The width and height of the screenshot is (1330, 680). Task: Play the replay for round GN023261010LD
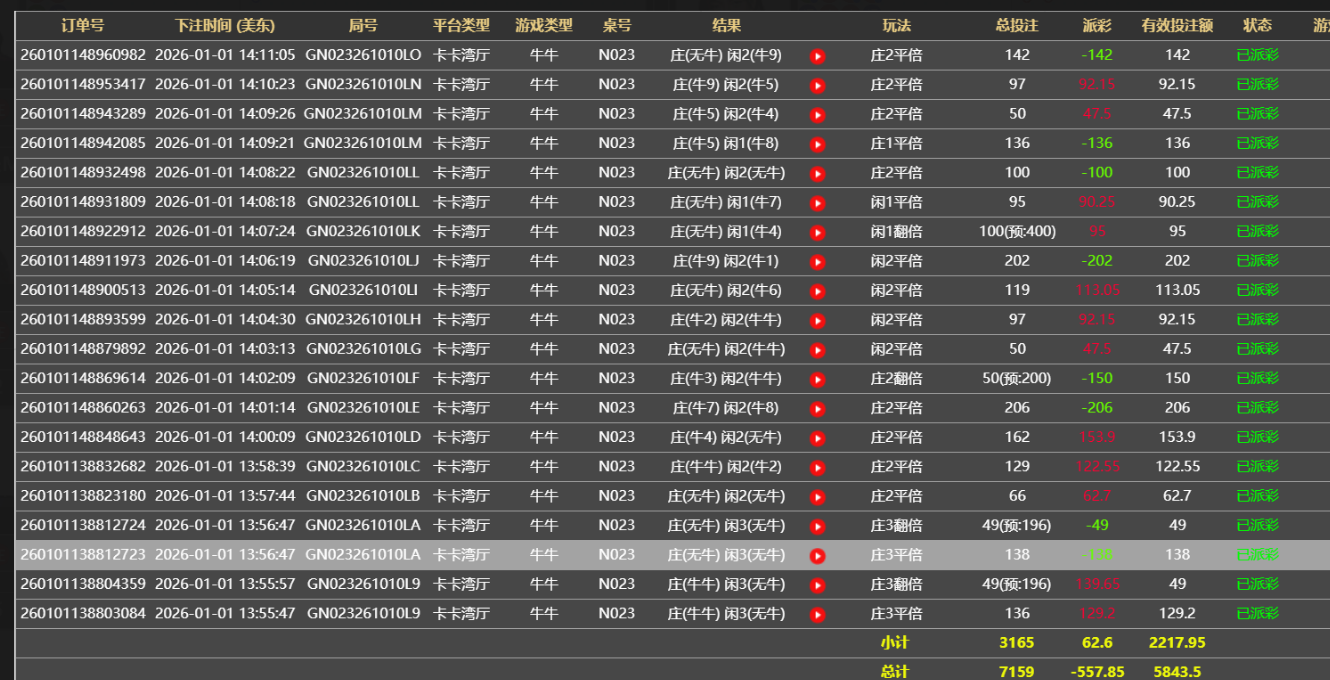(x=817, y=438)
